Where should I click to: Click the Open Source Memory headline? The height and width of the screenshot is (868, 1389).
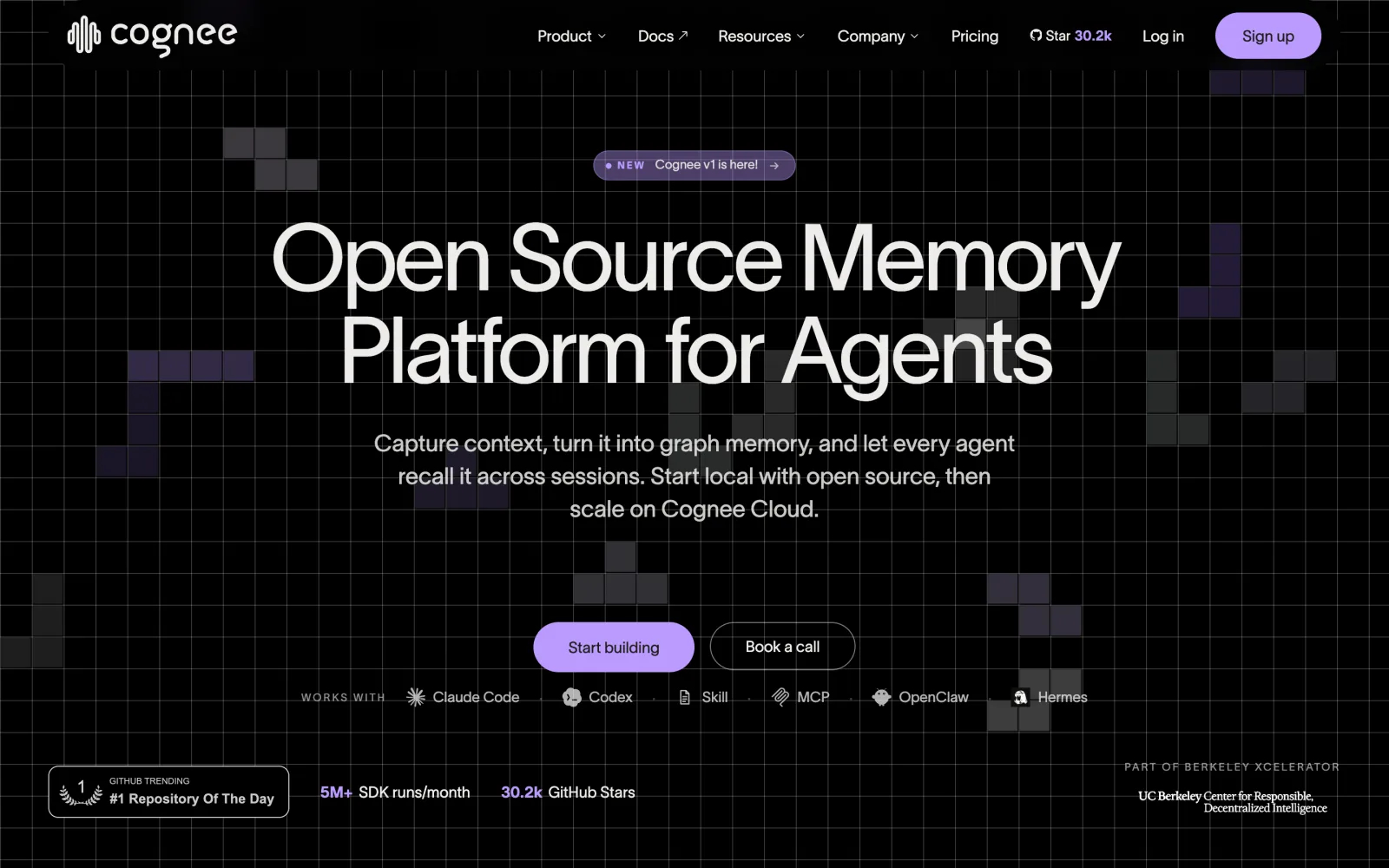click(695, 259)
